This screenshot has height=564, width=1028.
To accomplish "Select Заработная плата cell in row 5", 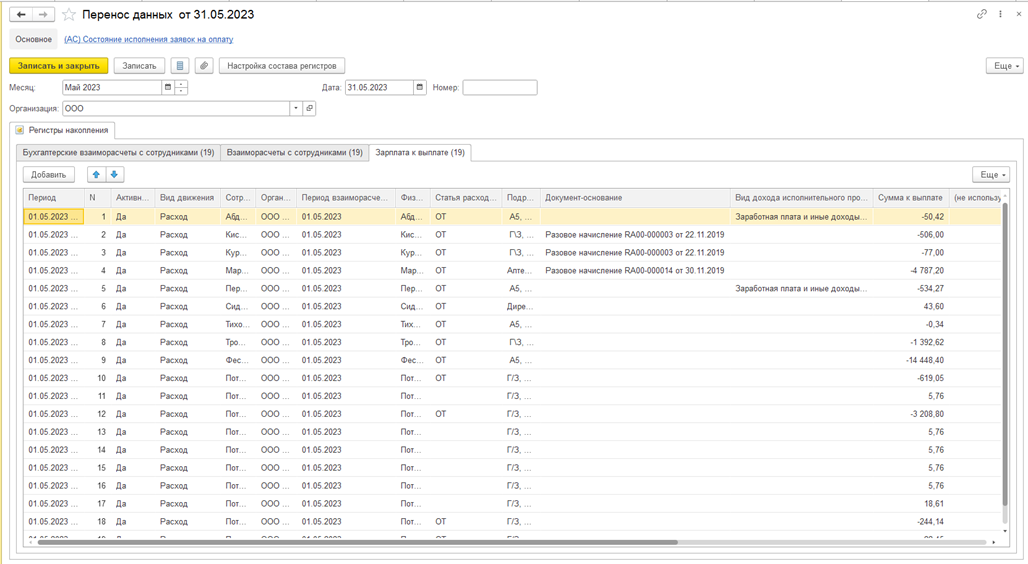I will 801,289.
